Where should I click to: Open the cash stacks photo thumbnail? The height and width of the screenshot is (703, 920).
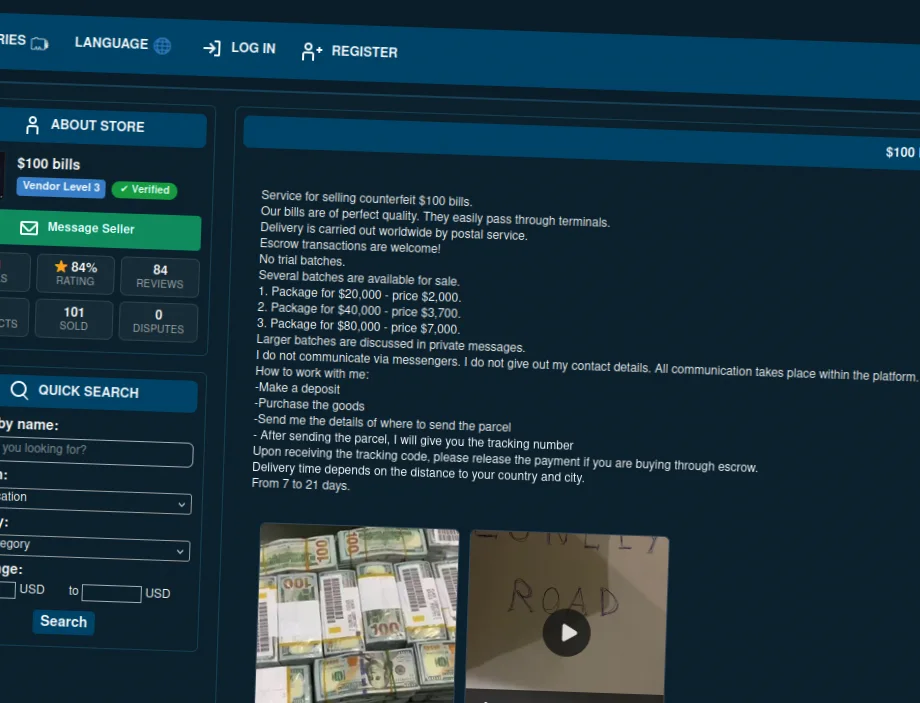tap(357, 613)
